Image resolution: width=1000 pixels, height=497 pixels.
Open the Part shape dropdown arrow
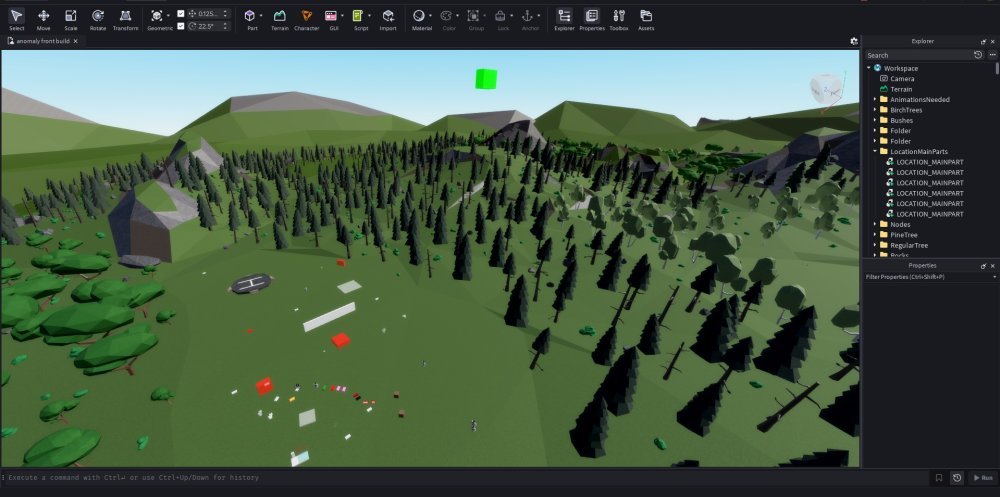(262, 15)
